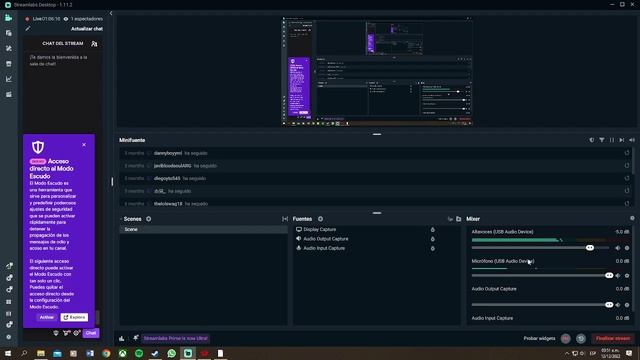Click the scene transitions icon in Scenes header
This screenshot has width=640, height=360.
[285, 219]
